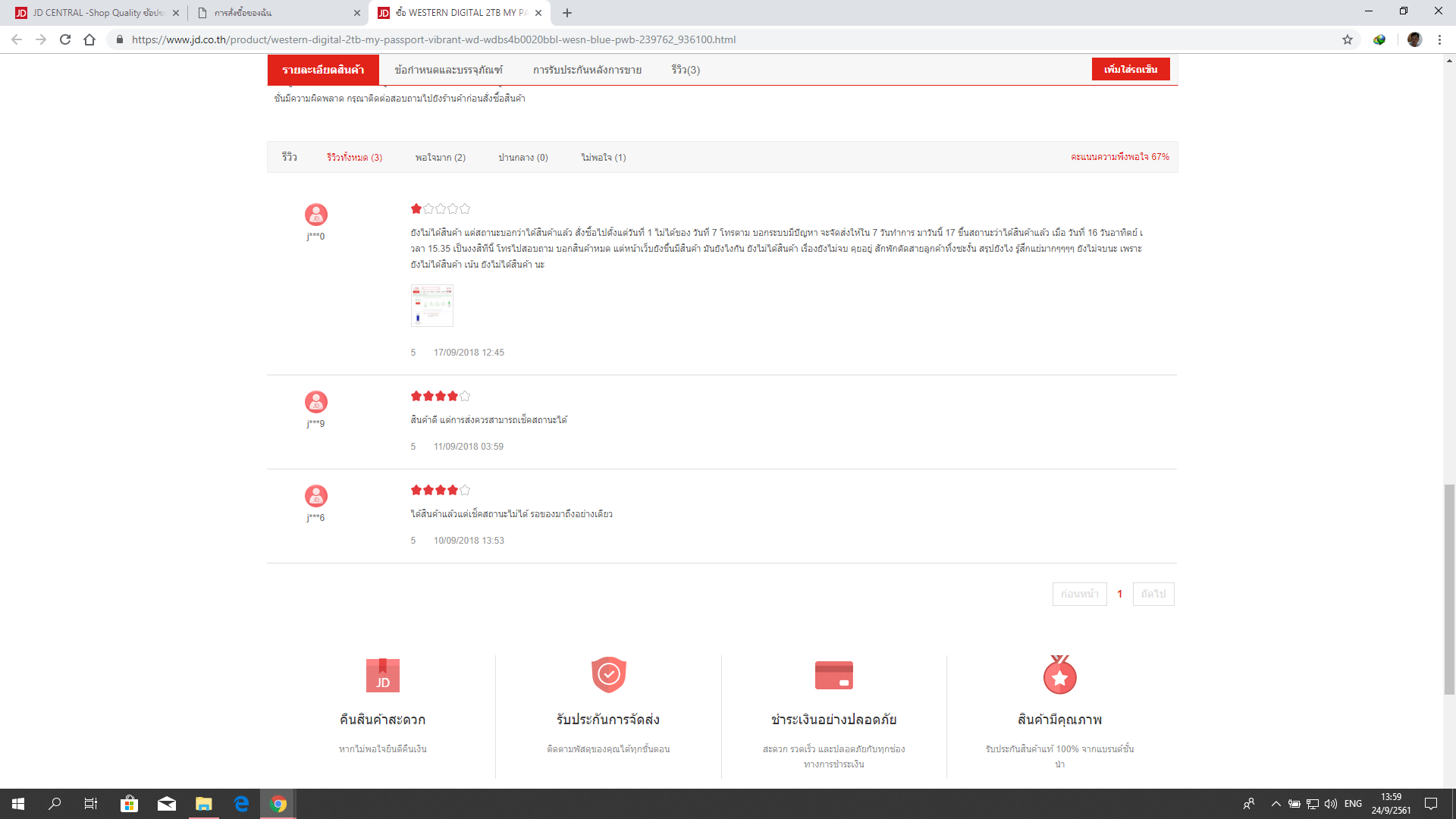Go to previous review page ก่อนหน้า
1456x819 pixels.
tap(1080, 594)
